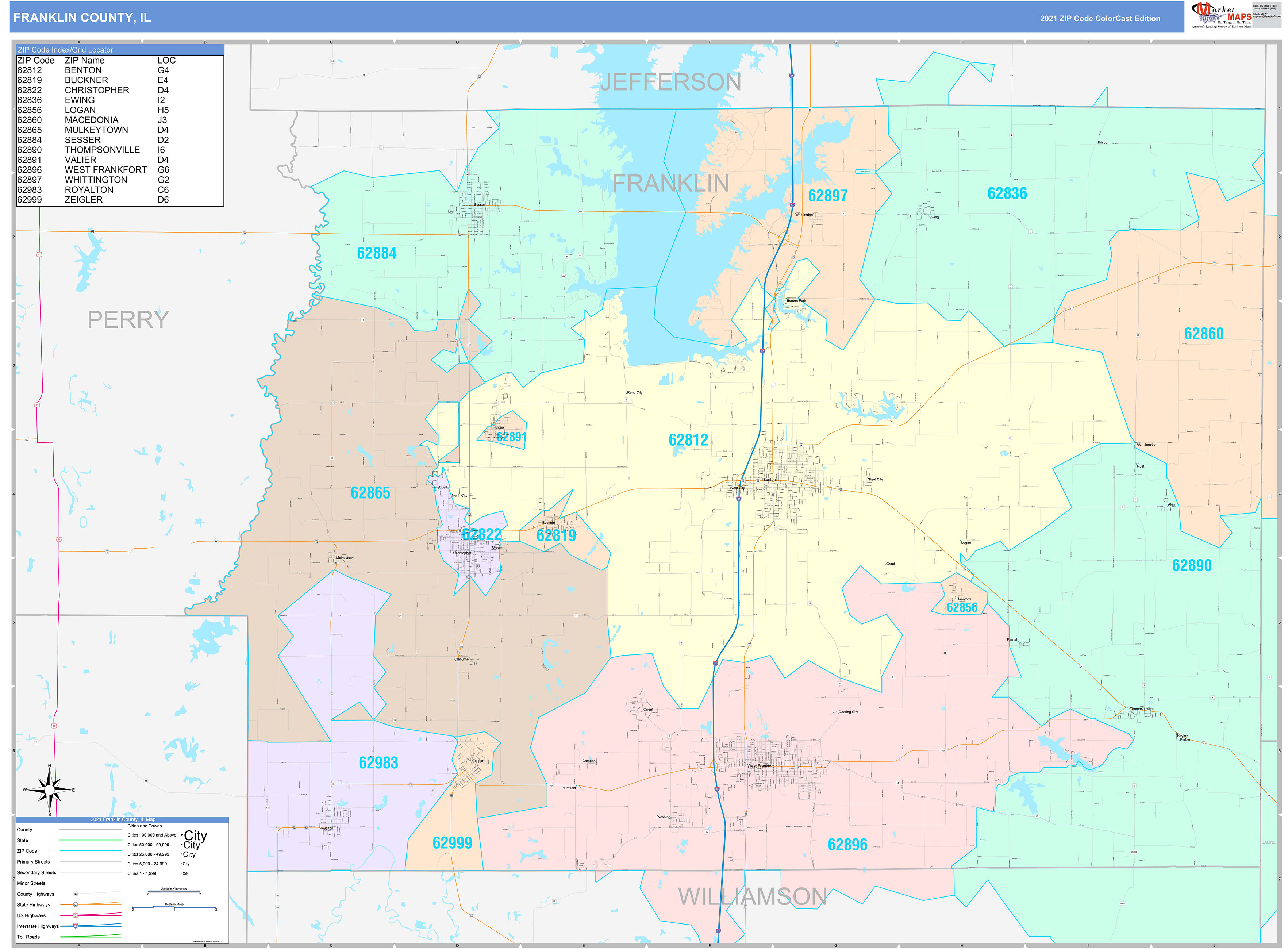Viewport: 1288px width, 949px height.
Task: Expand the 2021 Franklin County, IL Map legend
Action: tap(123, 820)
